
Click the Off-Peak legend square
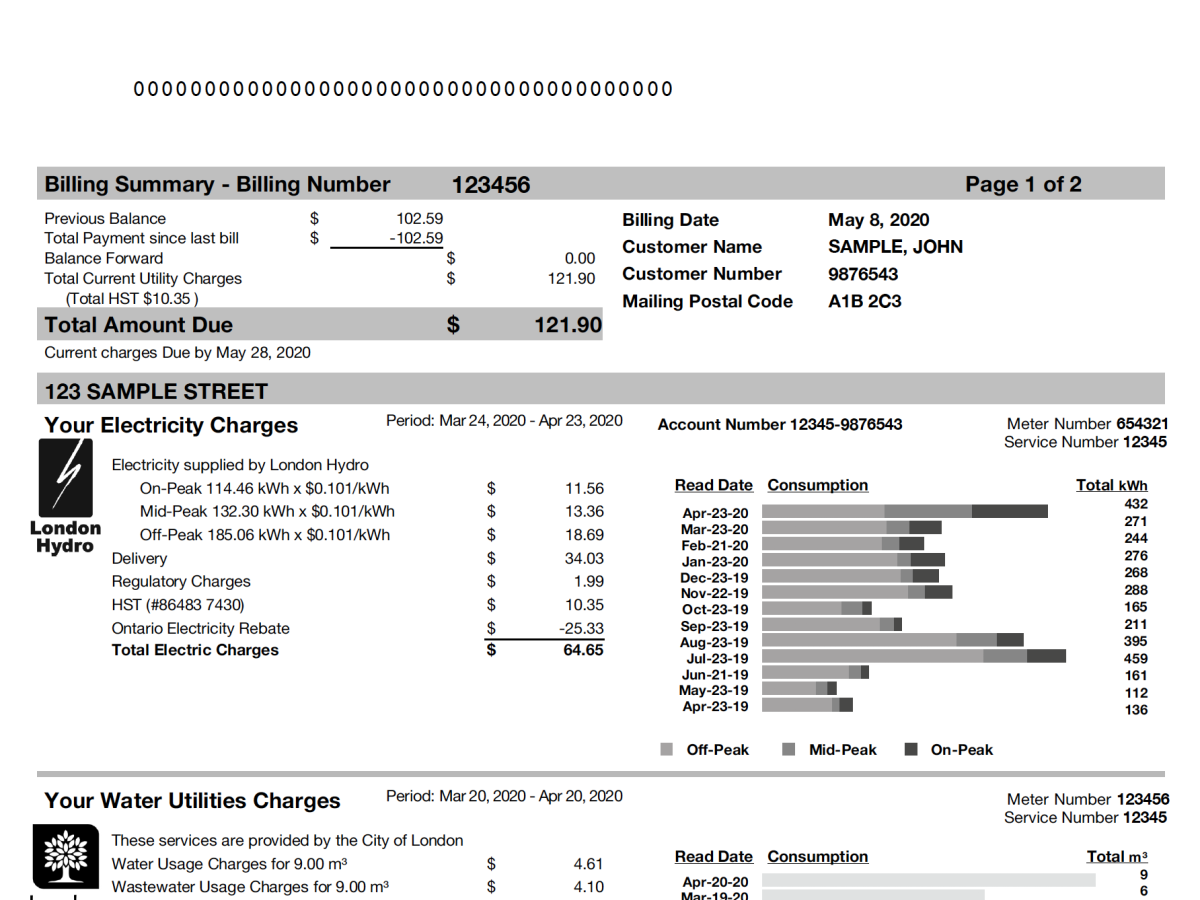click(x=666, y=748)
